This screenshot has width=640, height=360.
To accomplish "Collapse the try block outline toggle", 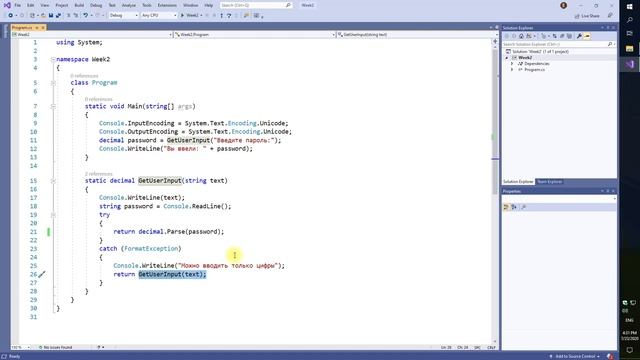I will (53, 215).
